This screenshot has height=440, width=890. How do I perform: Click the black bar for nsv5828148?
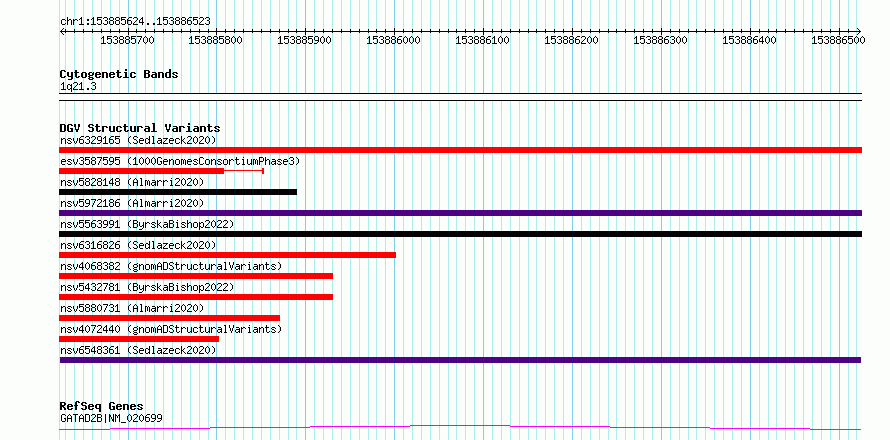tap(178, 192)
